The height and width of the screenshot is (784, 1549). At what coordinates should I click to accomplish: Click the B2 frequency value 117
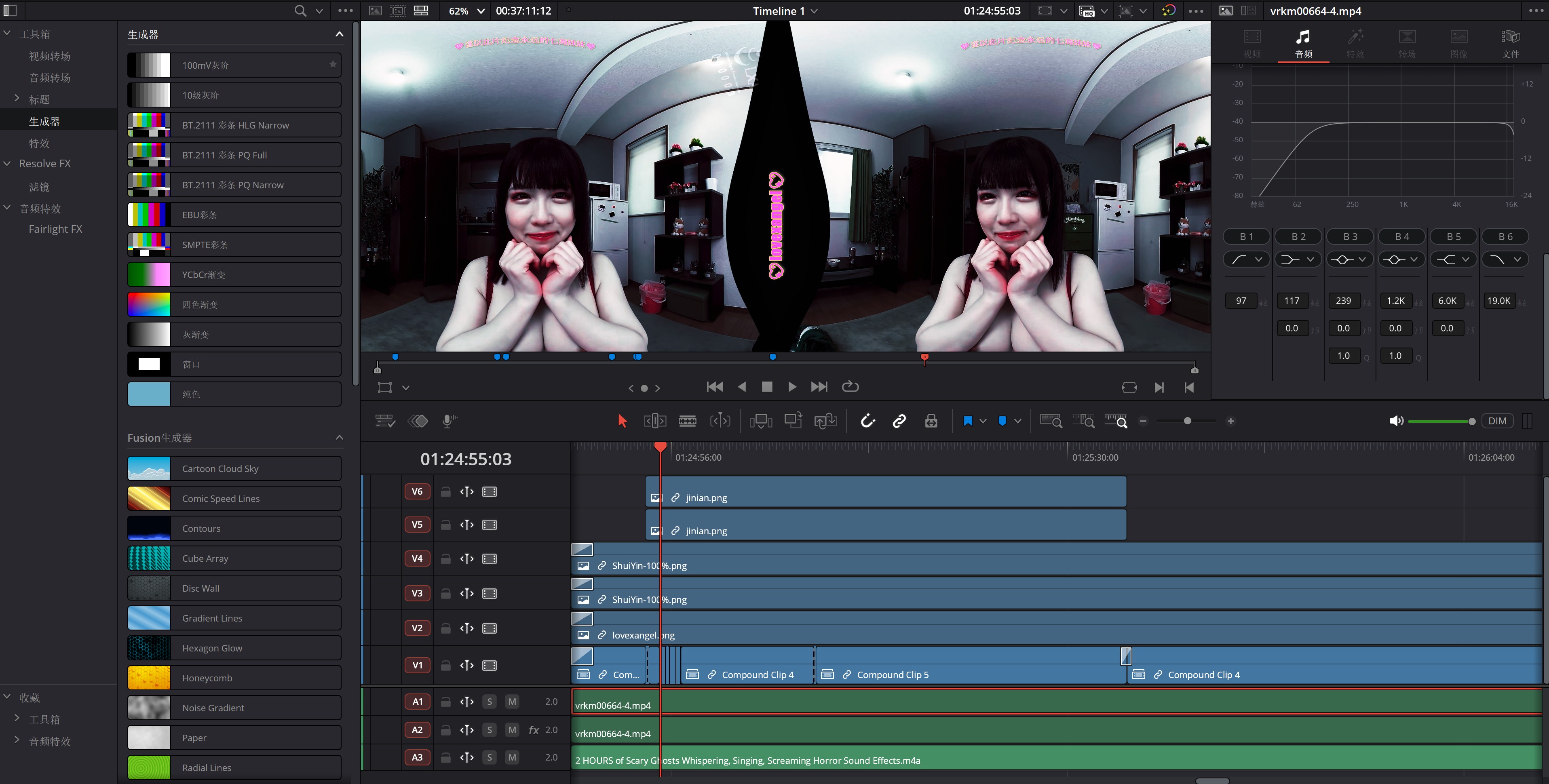click(1292, 301)
